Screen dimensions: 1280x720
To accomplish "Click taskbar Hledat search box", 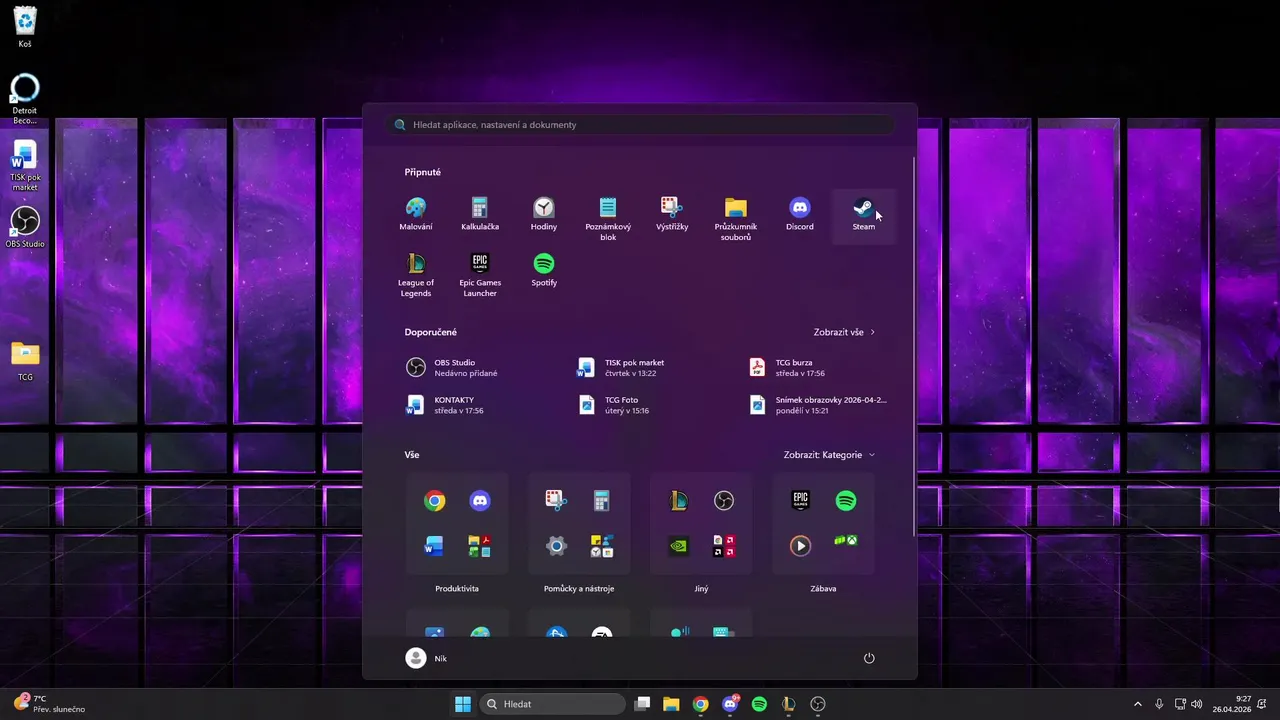I will click(x=552, y=704).
